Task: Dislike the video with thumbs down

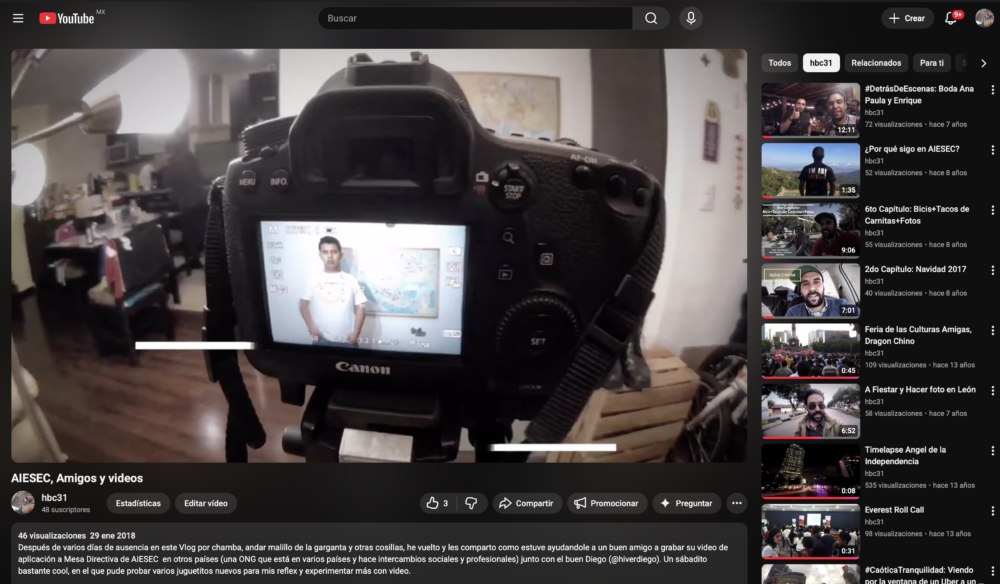Action: 471,503
